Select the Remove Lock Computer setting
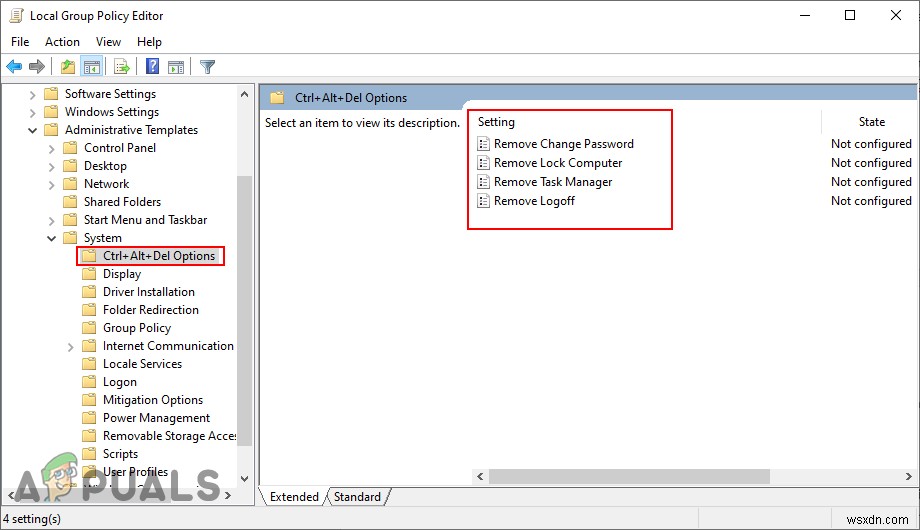This screenshot has height=530, width=920. coord(558,163)
